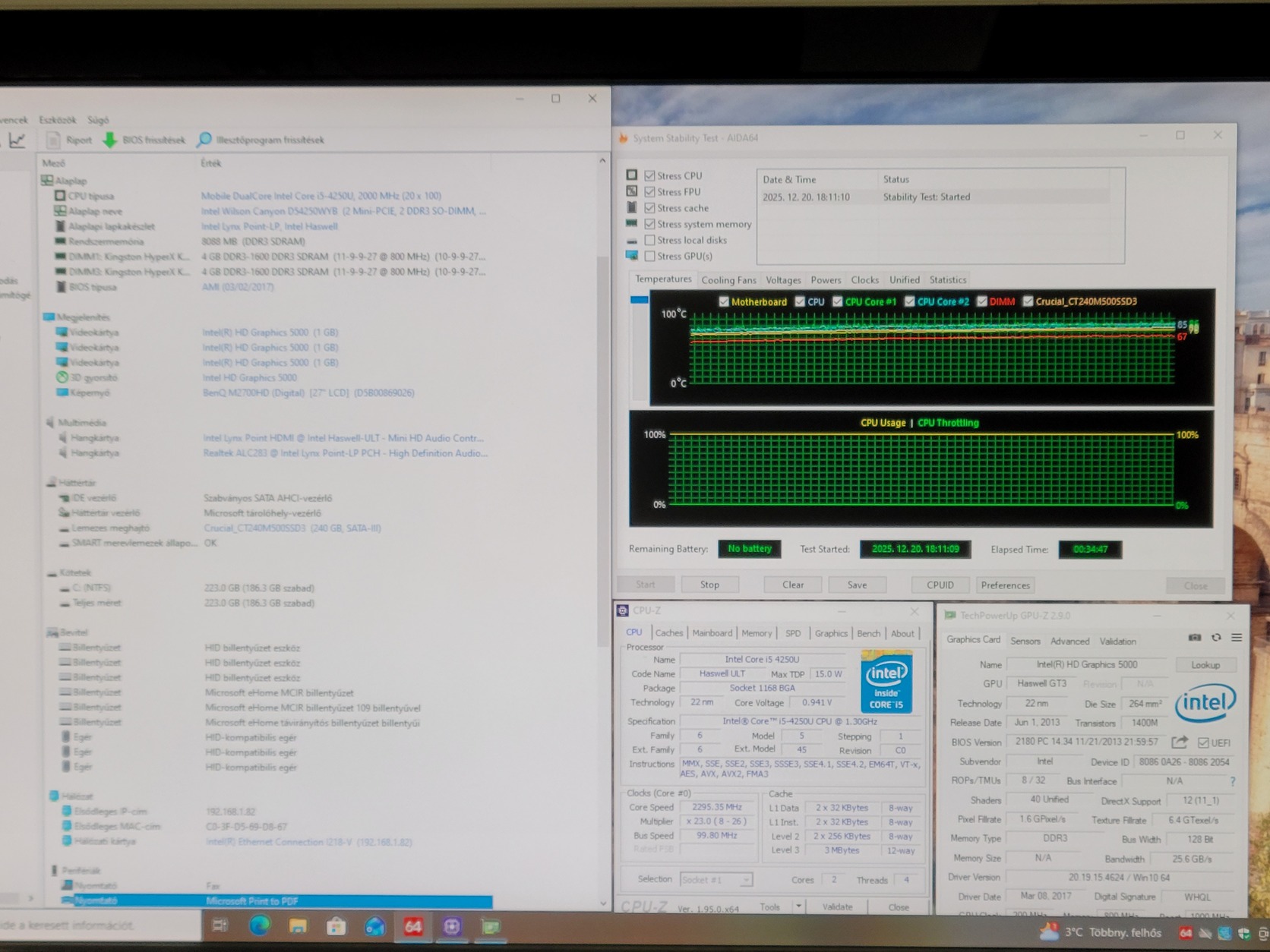This screenshot has height=952, width=1270.
Task: Click the Mező column header
Action: (x=54, y=163)
